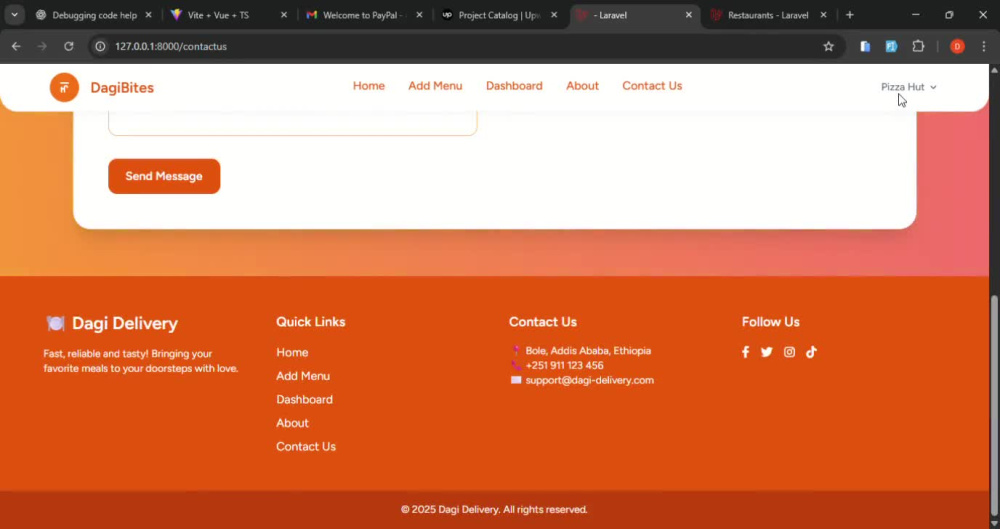Close the Vite + Vue + TS tab
This screenshot has width=1000, height=529.
click(x=284, y=15)
